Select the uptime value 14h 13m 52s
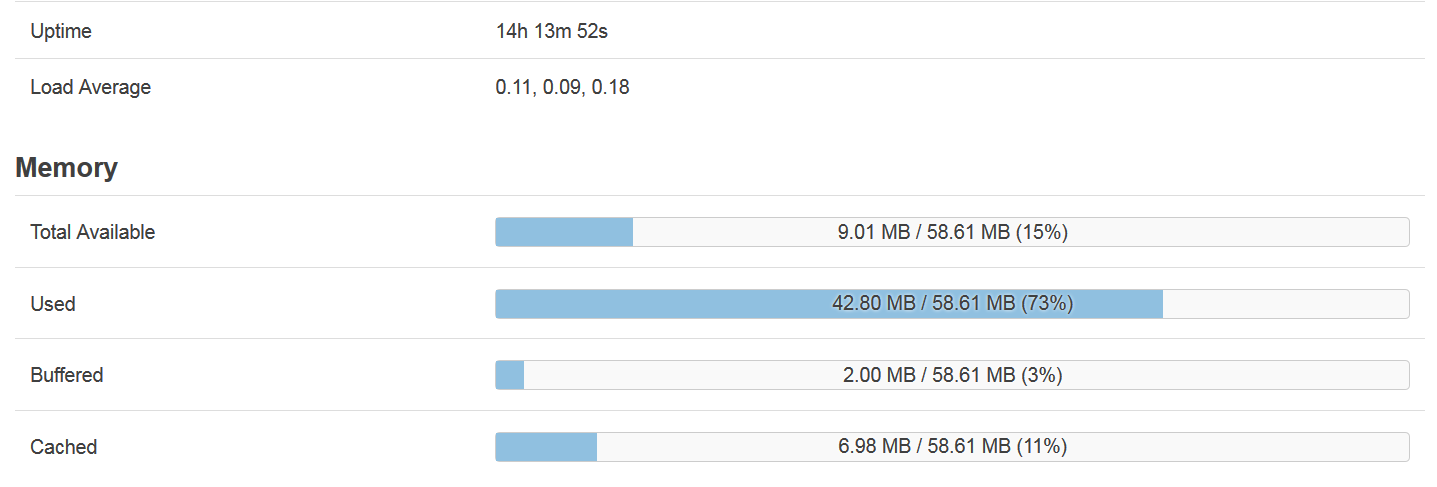 click(552, 31)
